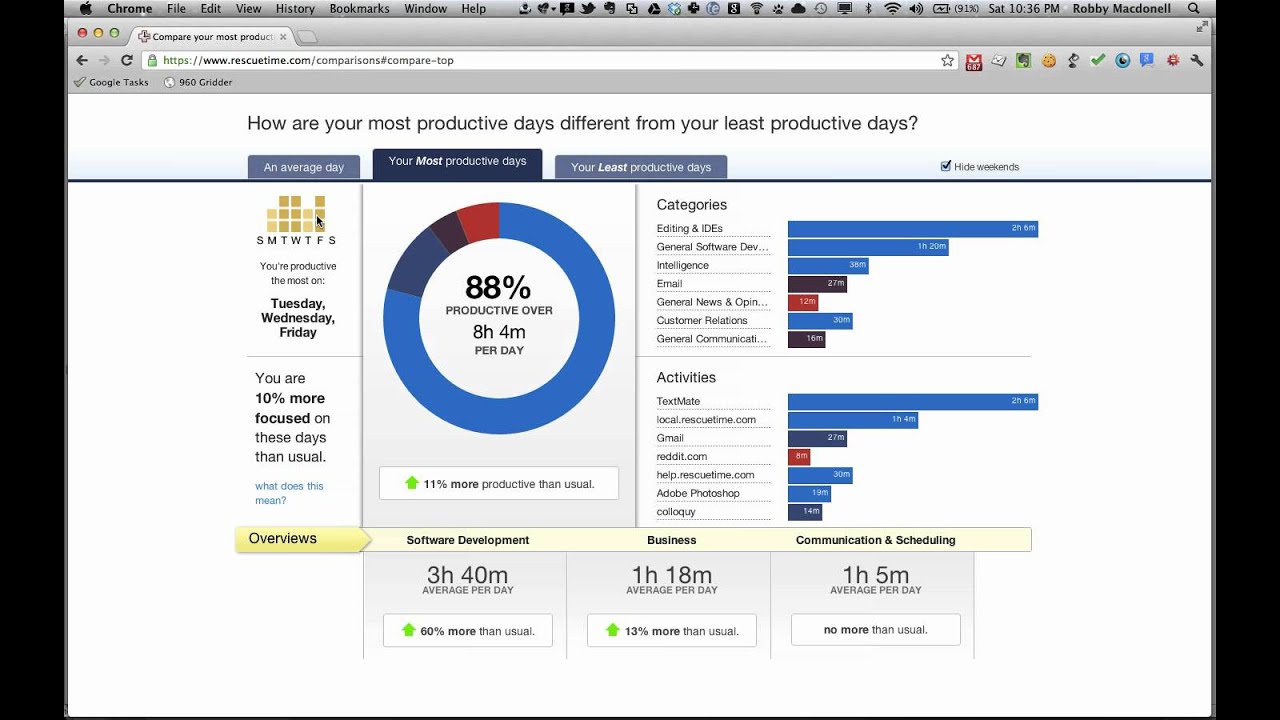The height and width of the screenshot is (720, 1280).
Task: Click the cookie extension icon
Action: click(x=1049, y=60)
